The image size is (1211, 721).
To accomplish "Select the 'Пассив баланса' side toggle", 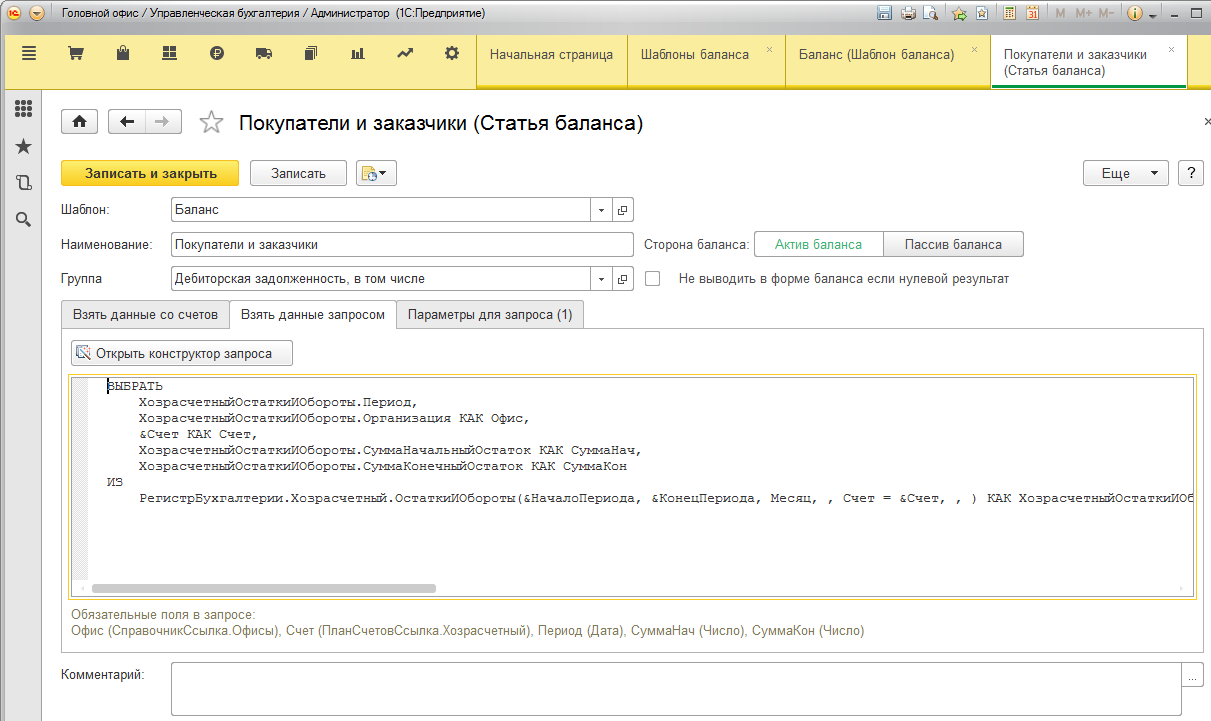I will point(953,244).
